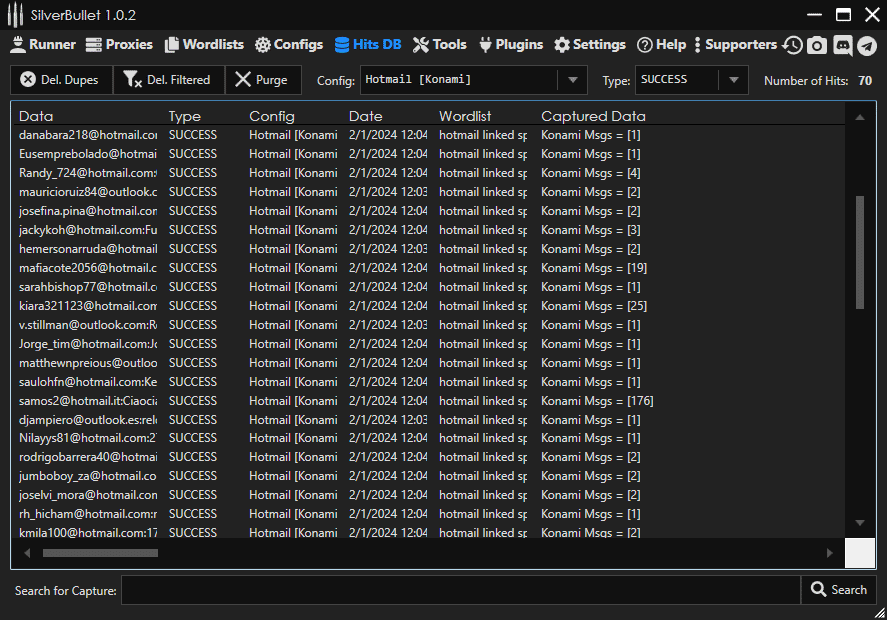Click the Search button

point(838,590)
